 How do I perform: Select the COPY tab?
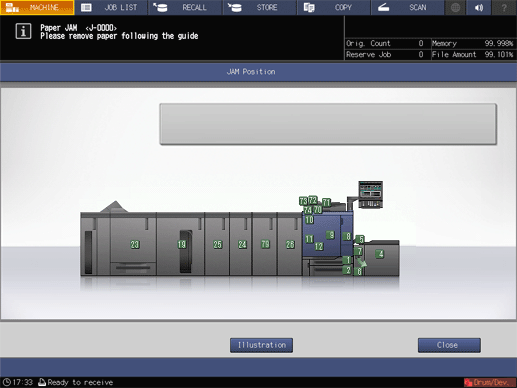click(334, 7)
